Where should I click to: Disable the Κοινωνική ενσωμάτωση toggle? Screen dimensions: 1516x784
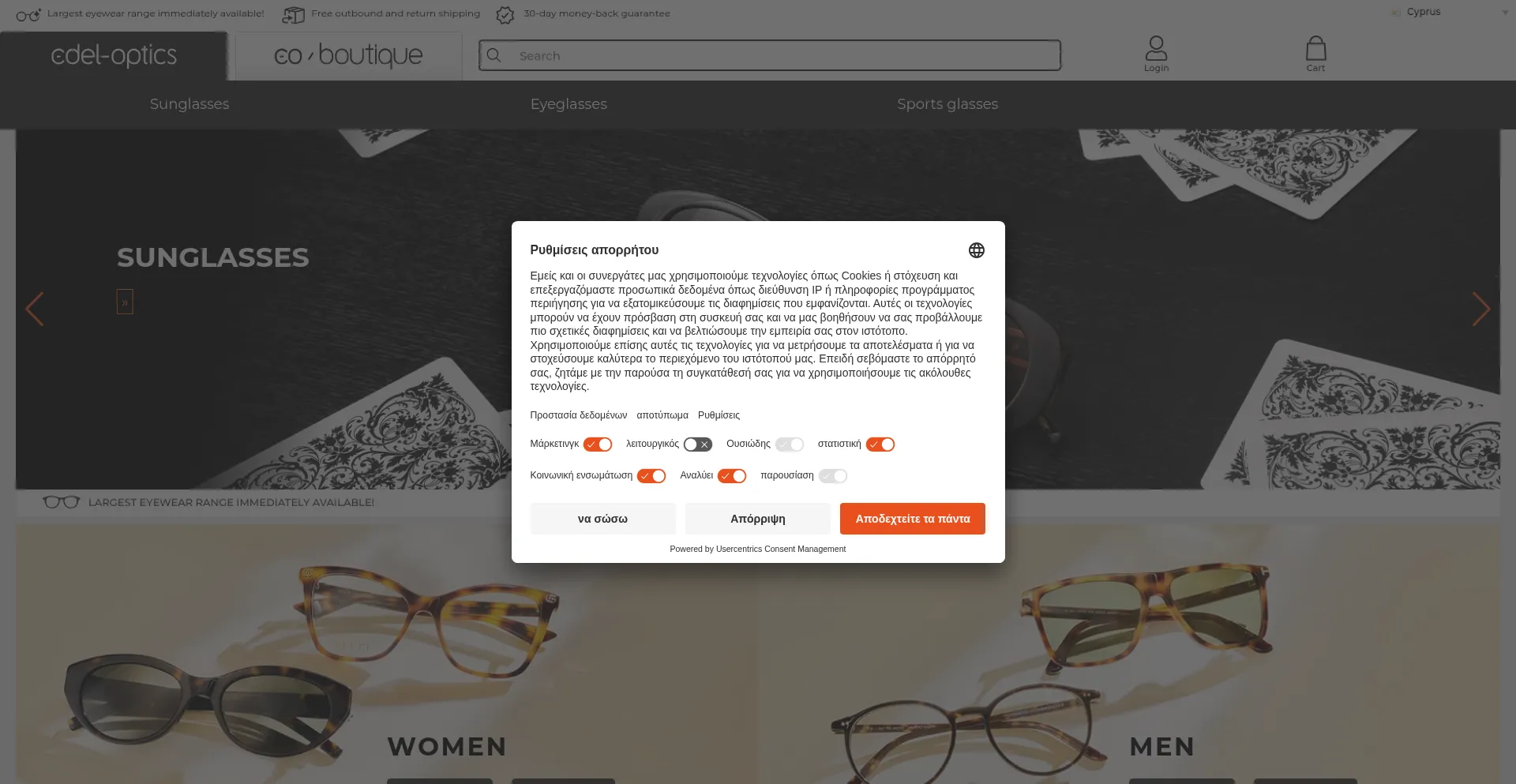651,476
